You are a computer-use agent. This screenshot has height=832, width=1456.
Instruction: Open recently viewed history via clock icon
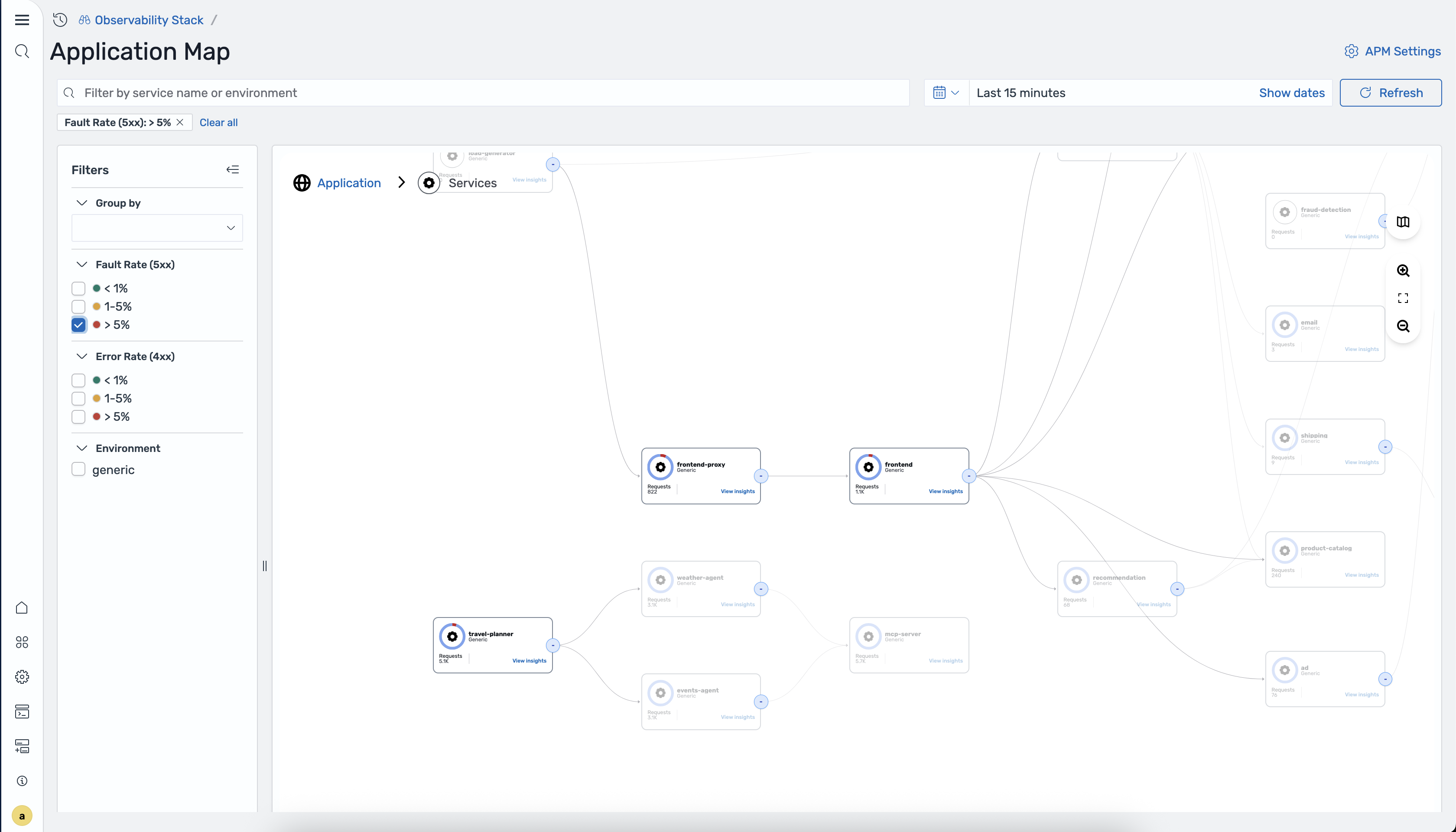pyautogui.click(x=60, y=19)
